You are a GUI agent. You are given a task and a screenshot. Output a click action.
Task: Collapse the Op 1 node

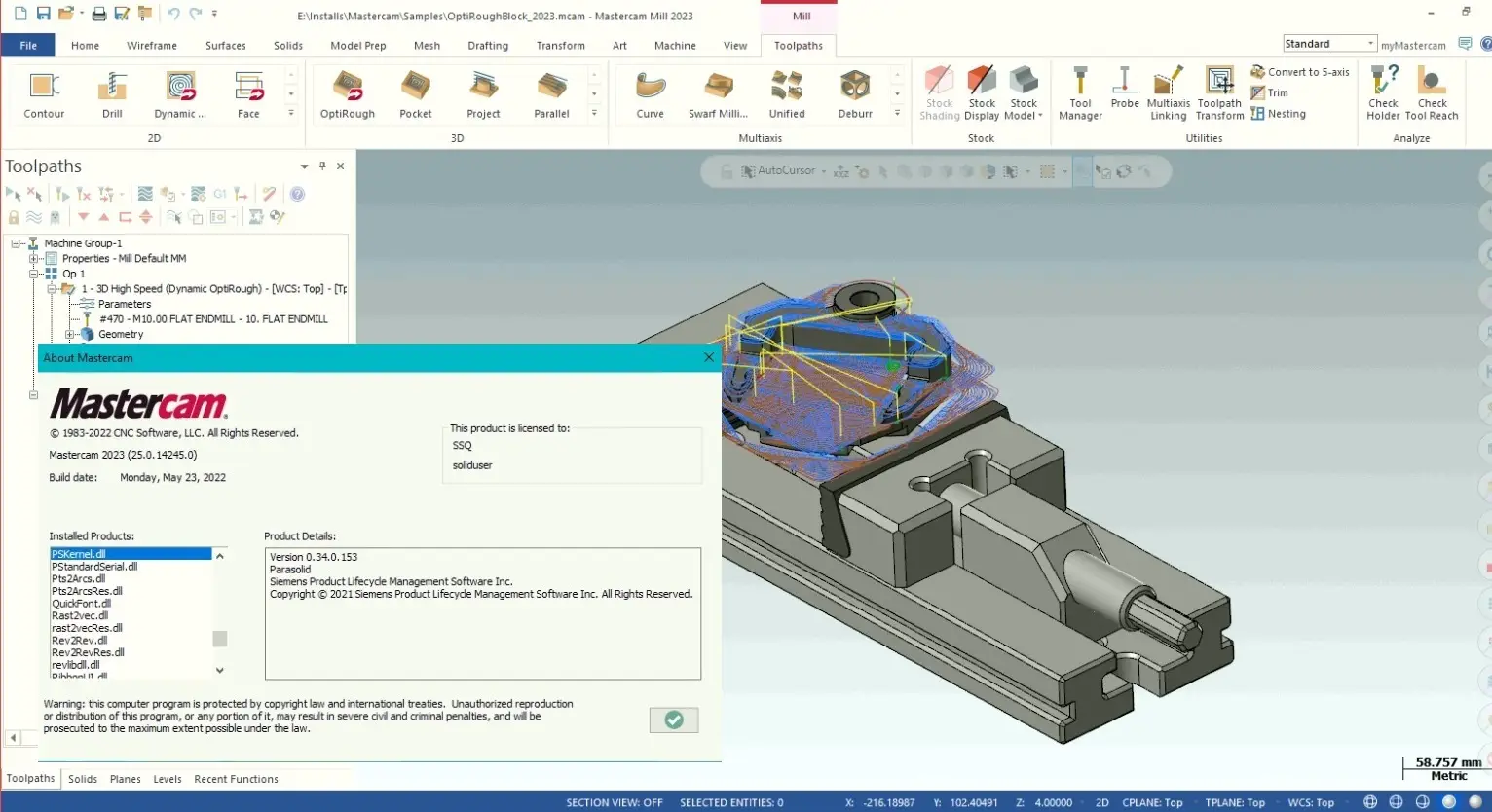pyautogui.click(x=34, y=275)
